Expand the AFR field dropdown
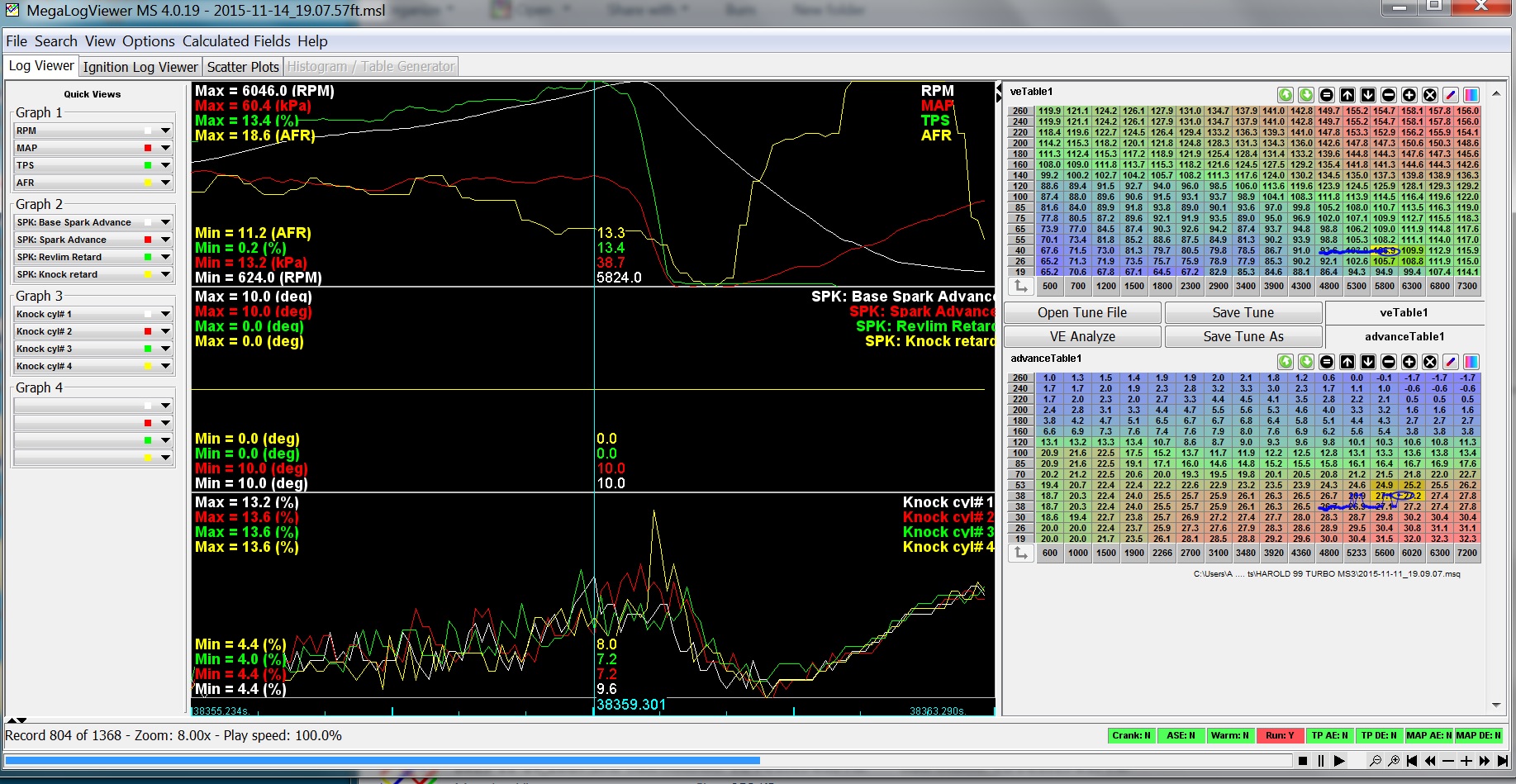The height and width of the screenshot is (784, 1516). (165, 183)
